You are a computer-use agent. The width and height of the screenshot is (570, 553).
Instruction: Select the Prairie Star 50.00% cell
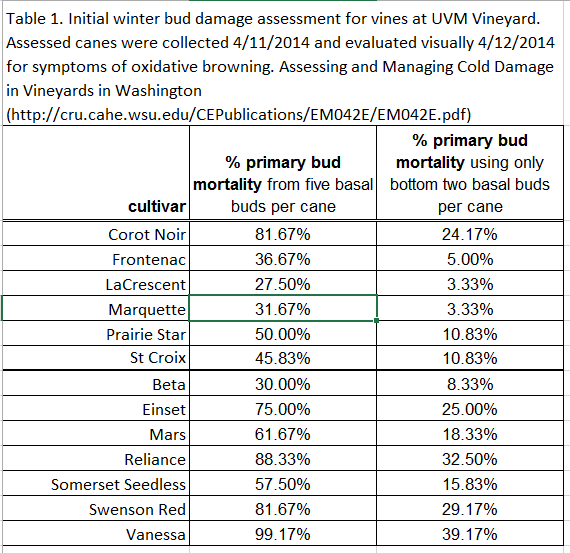(x=283, y=333)
